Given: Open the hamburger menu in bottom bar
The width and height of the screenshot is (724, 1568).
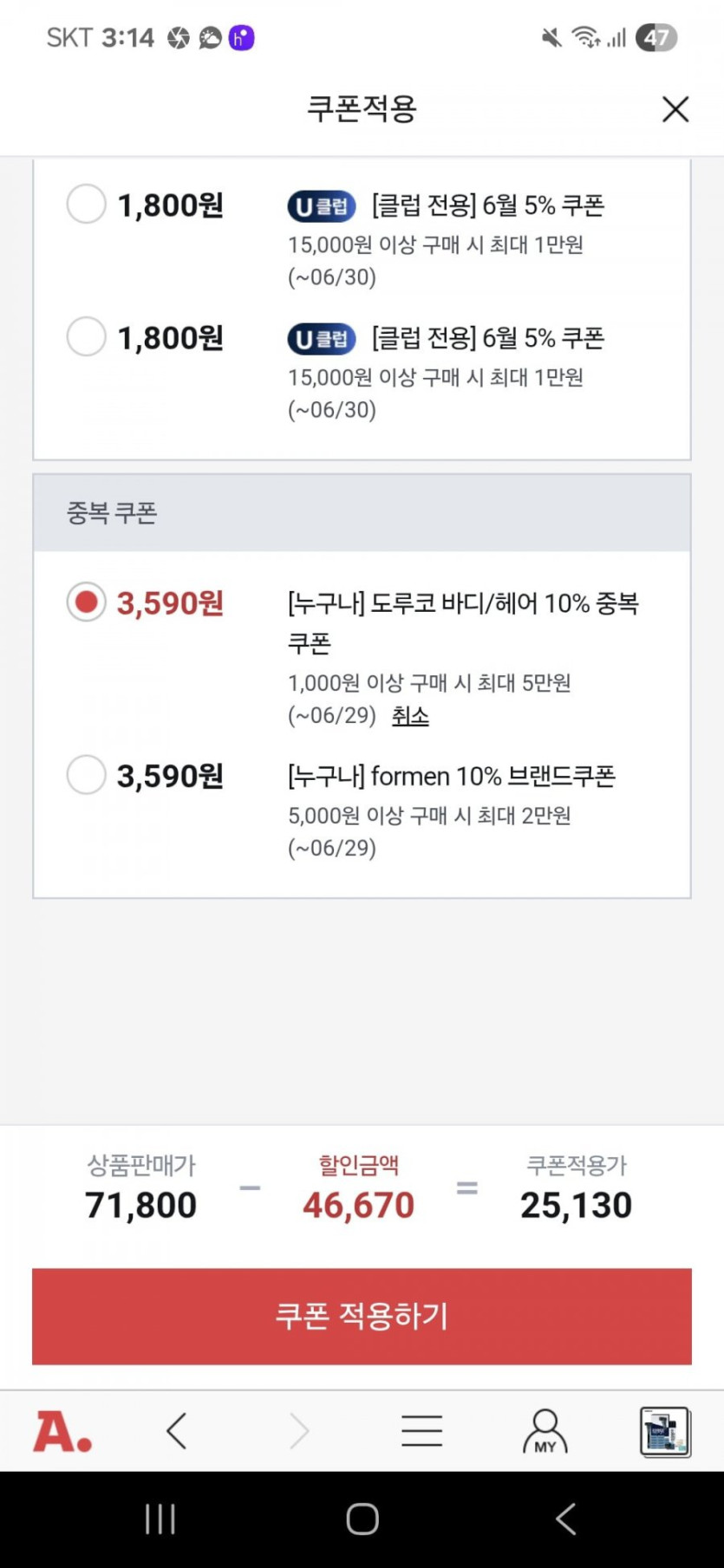Looking at the screenshot, I should click(422, 1431).
